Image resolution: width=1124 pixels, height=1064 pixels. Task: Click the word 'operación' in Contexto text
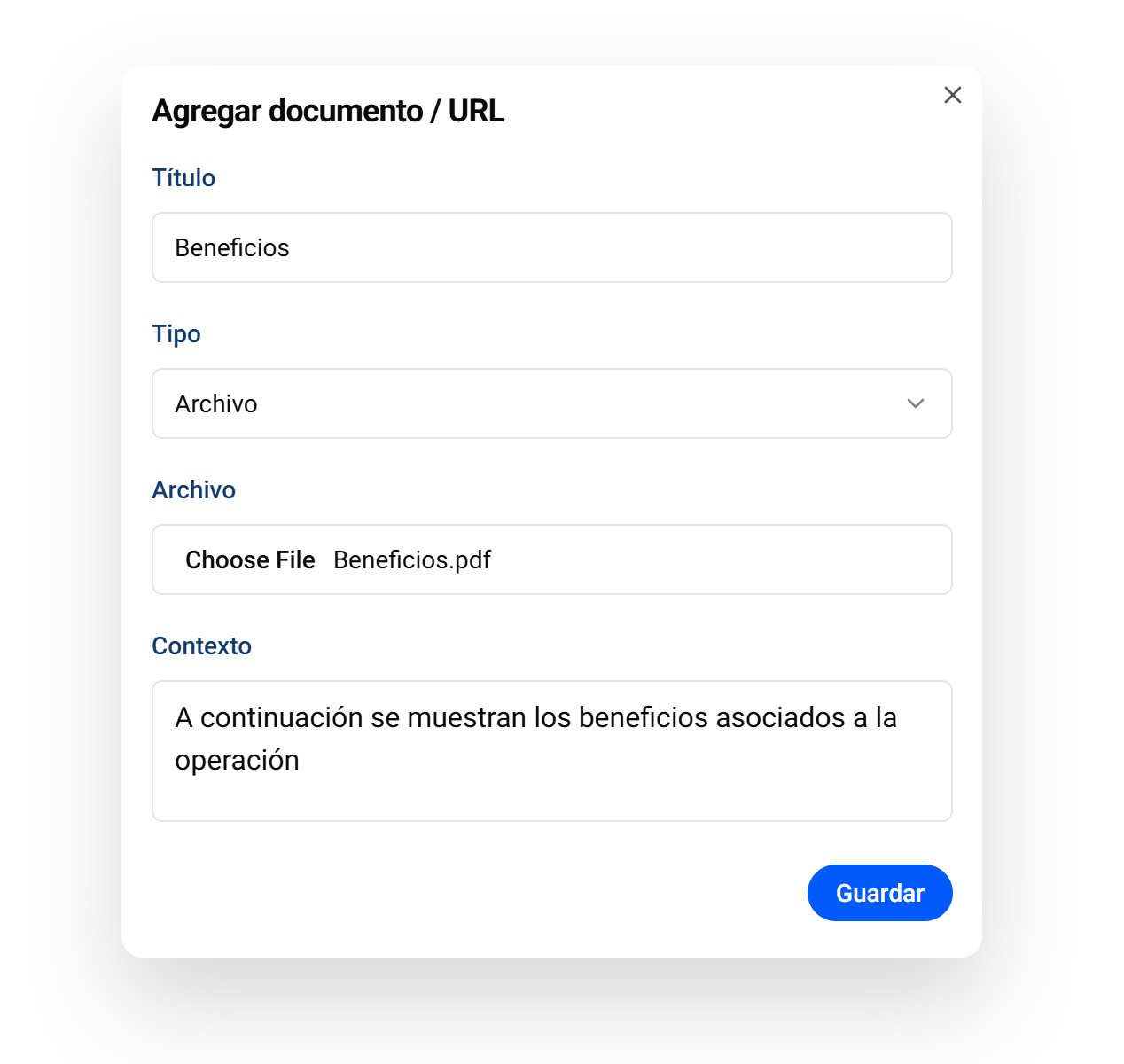click(x=237, y=761)
